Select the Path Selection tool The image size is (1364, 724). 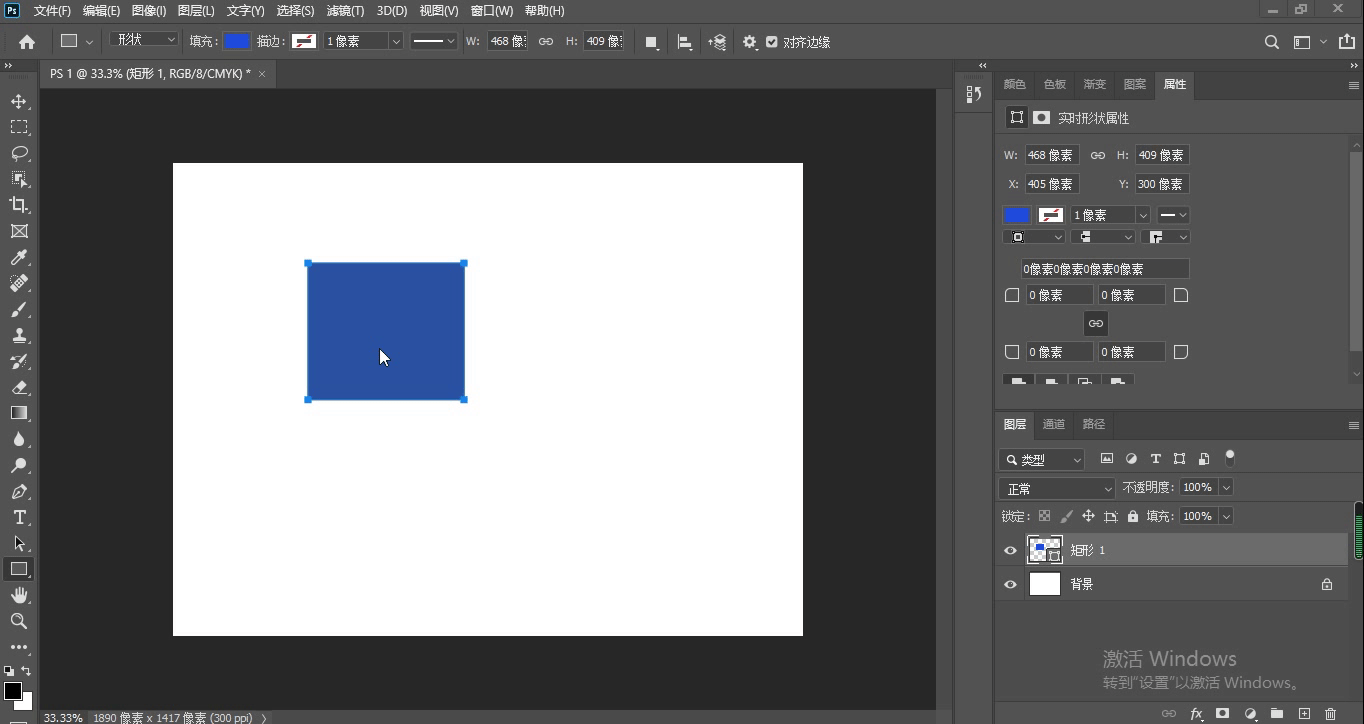(x=19, y=543)
